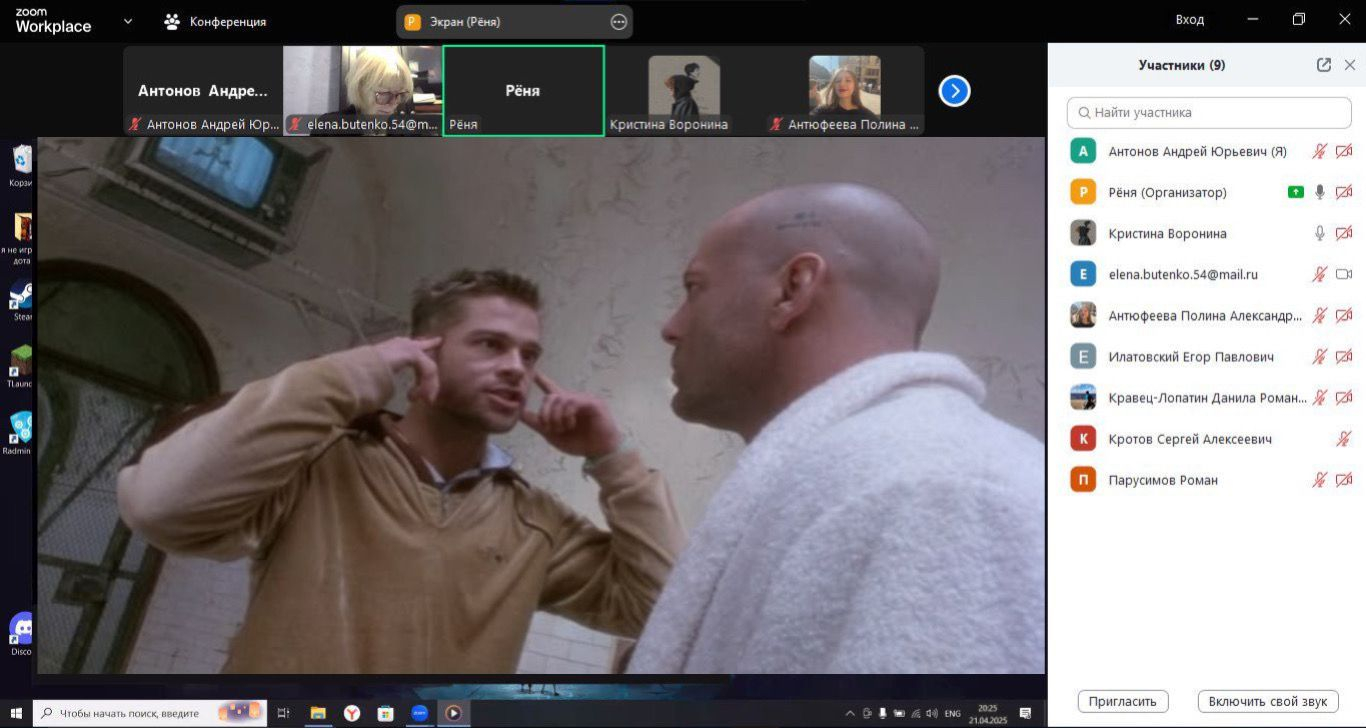This screenshot has height=728, width=1366.
Task: Click the Вход sign-in link
Action: (1190, 20)
